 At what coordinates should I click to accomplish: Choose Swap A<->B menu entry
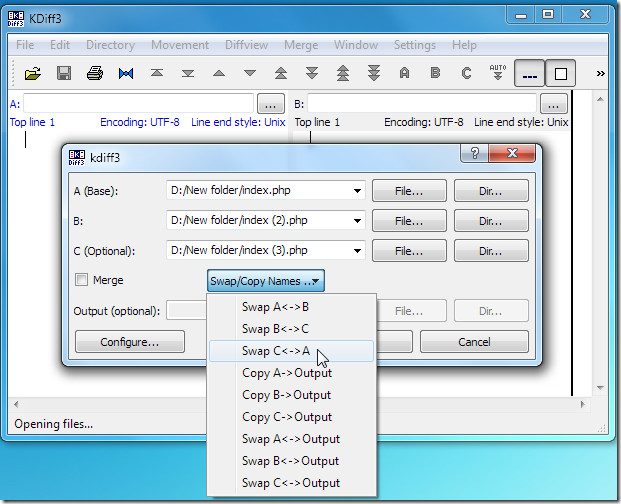(292, 307)
